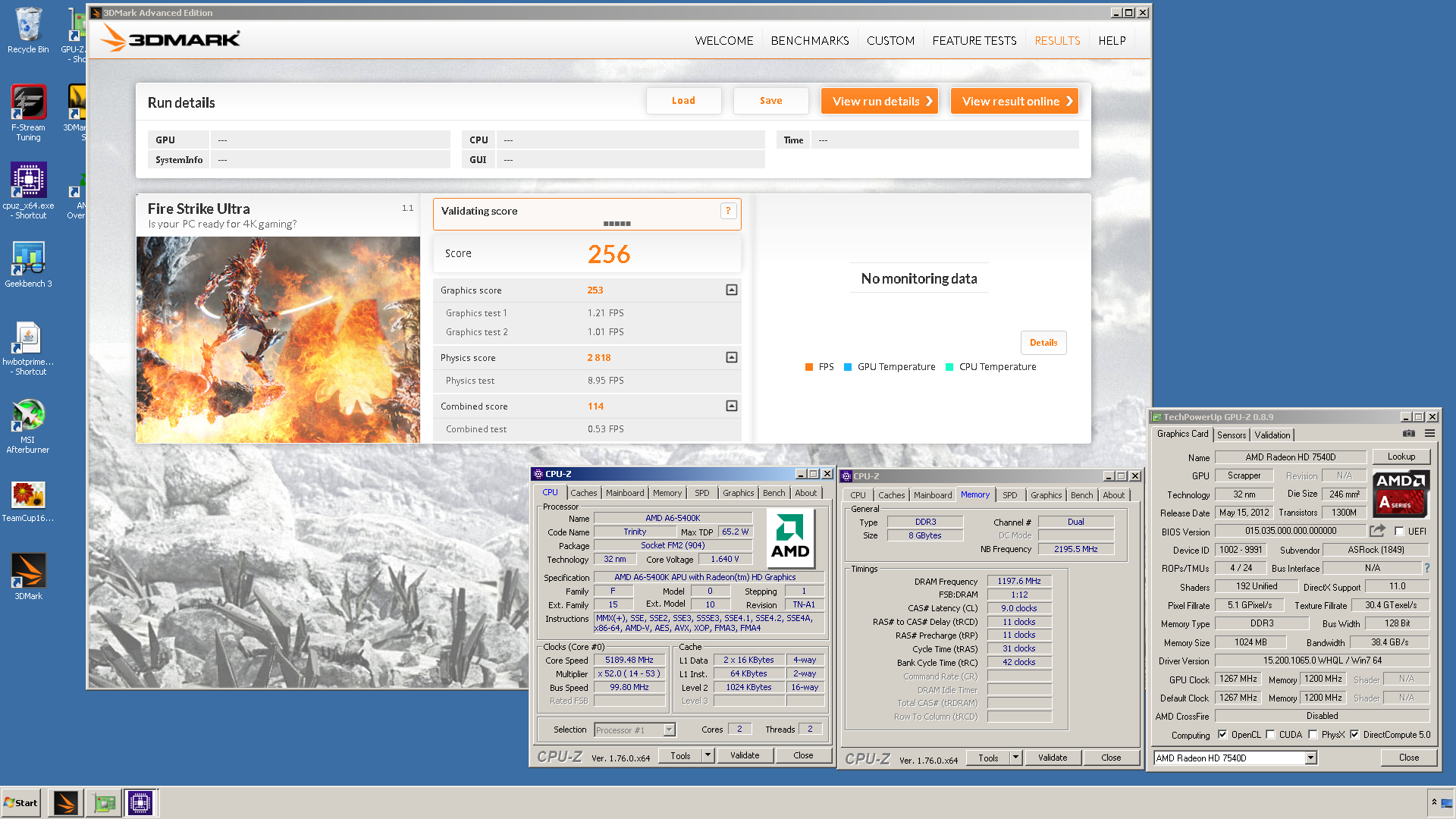Open the Start menu
This screenshot has width=1456, height=819.
tap(21, 802)
